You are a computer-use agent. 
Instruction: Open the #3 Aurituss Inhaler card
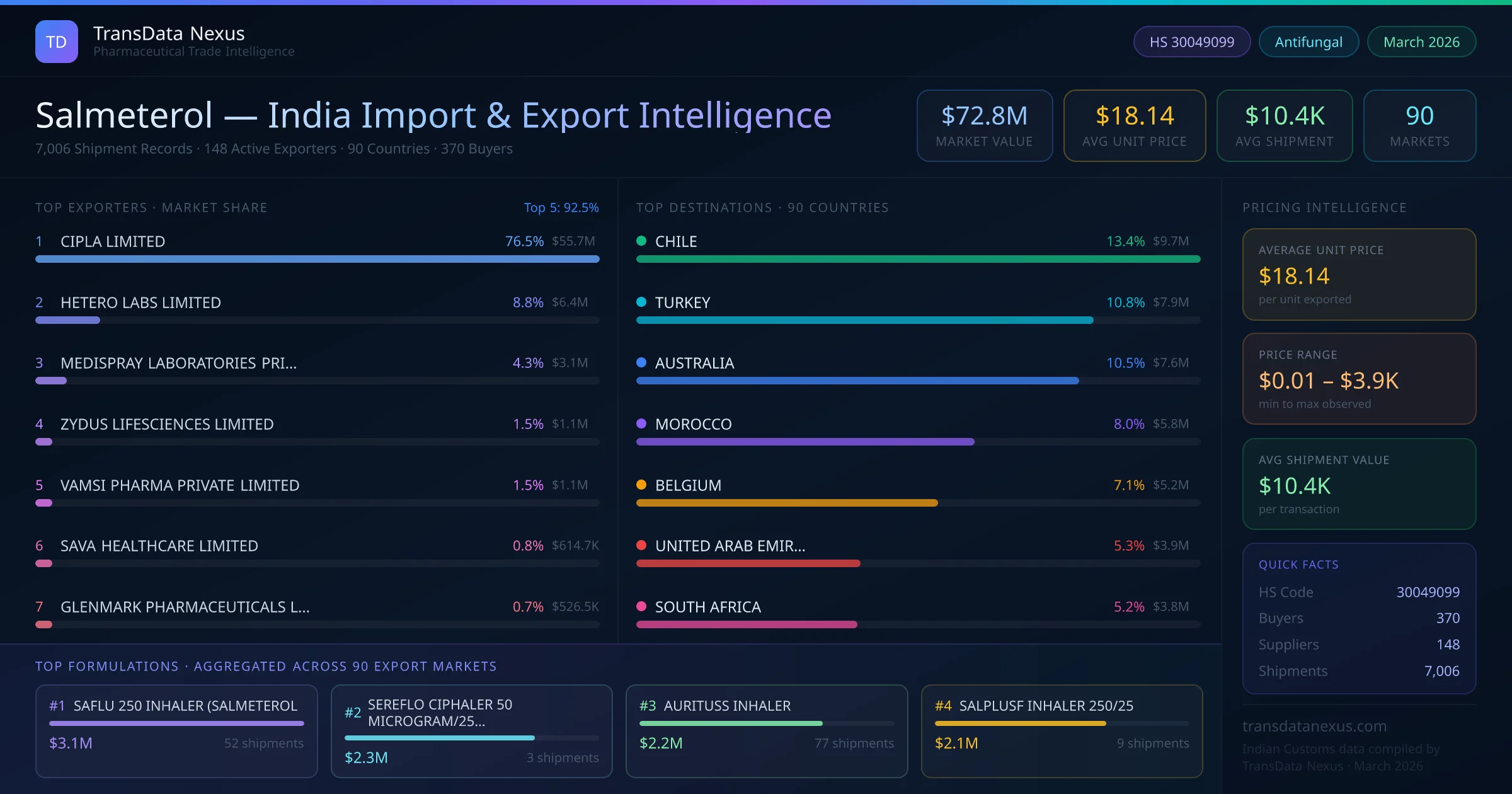(x=766, y=730)
